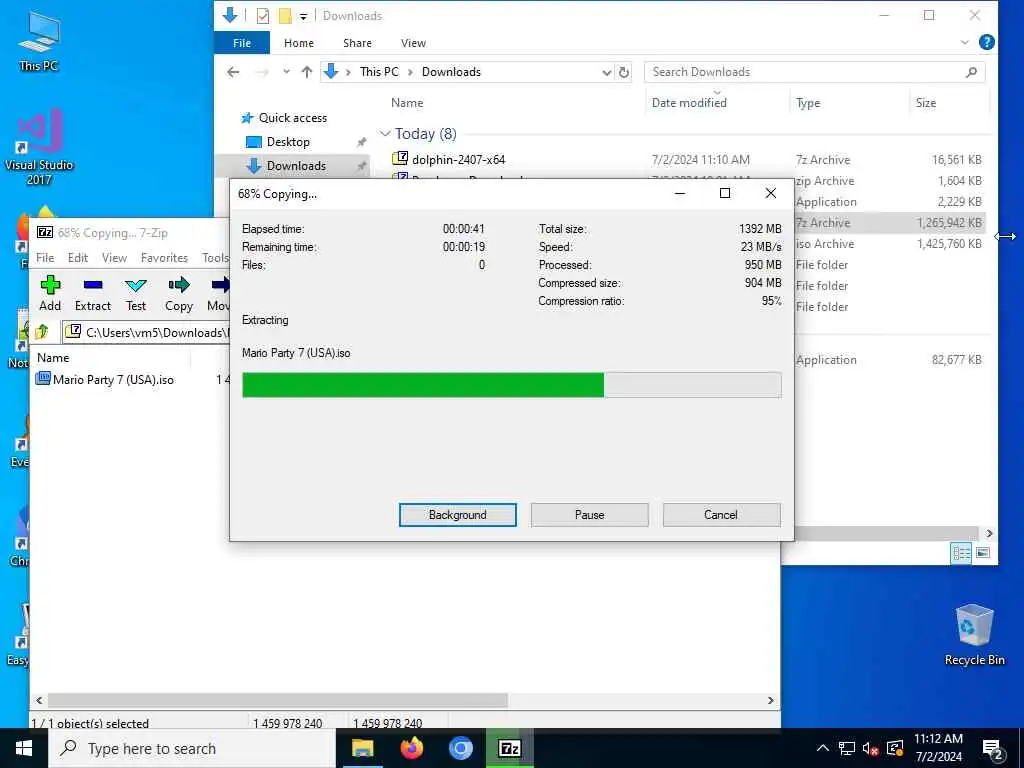
Task: Sort by Date modified column
Action: [689, 103]
